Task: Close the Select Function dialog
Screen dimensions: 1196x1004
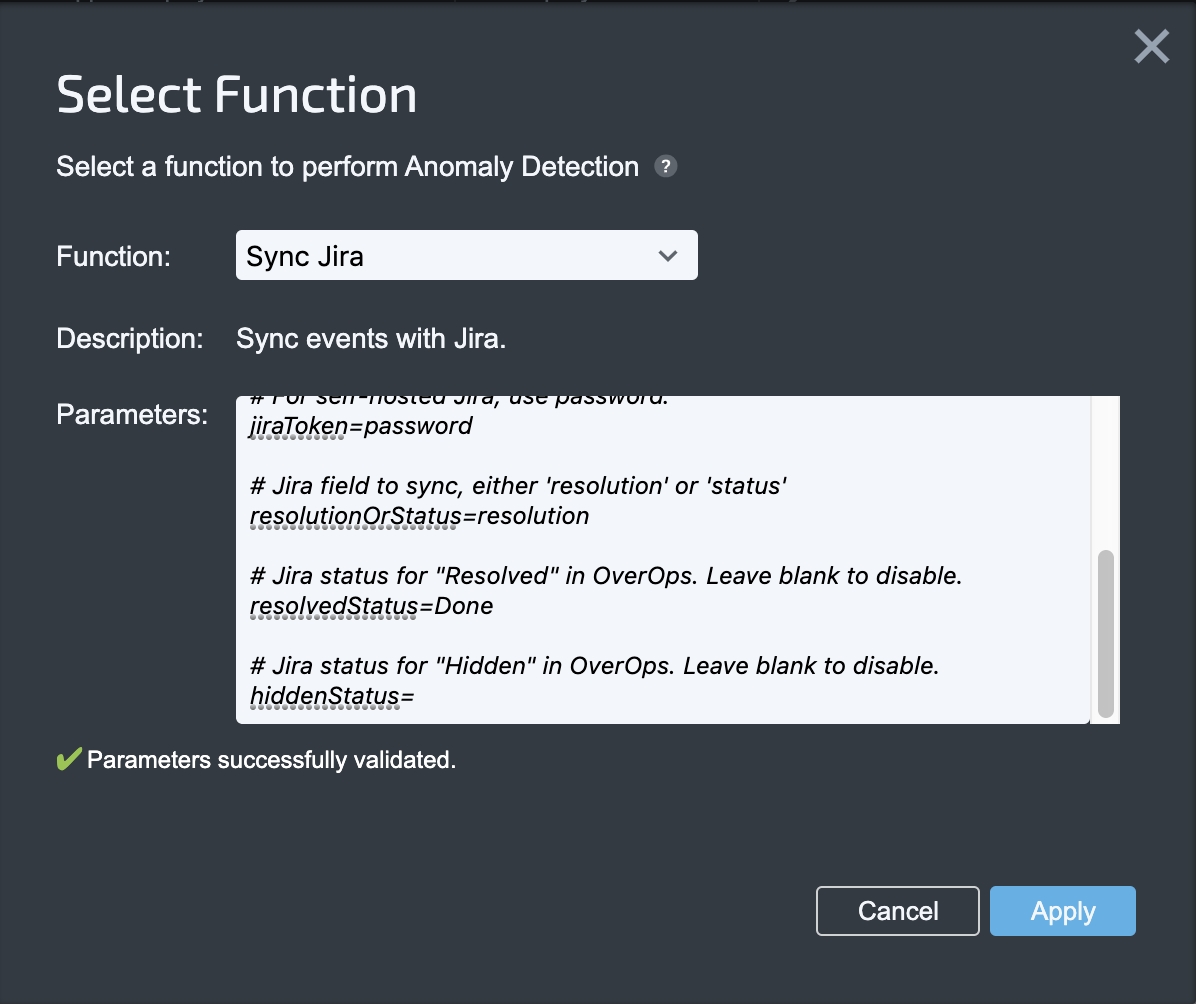Action: 1151,47
